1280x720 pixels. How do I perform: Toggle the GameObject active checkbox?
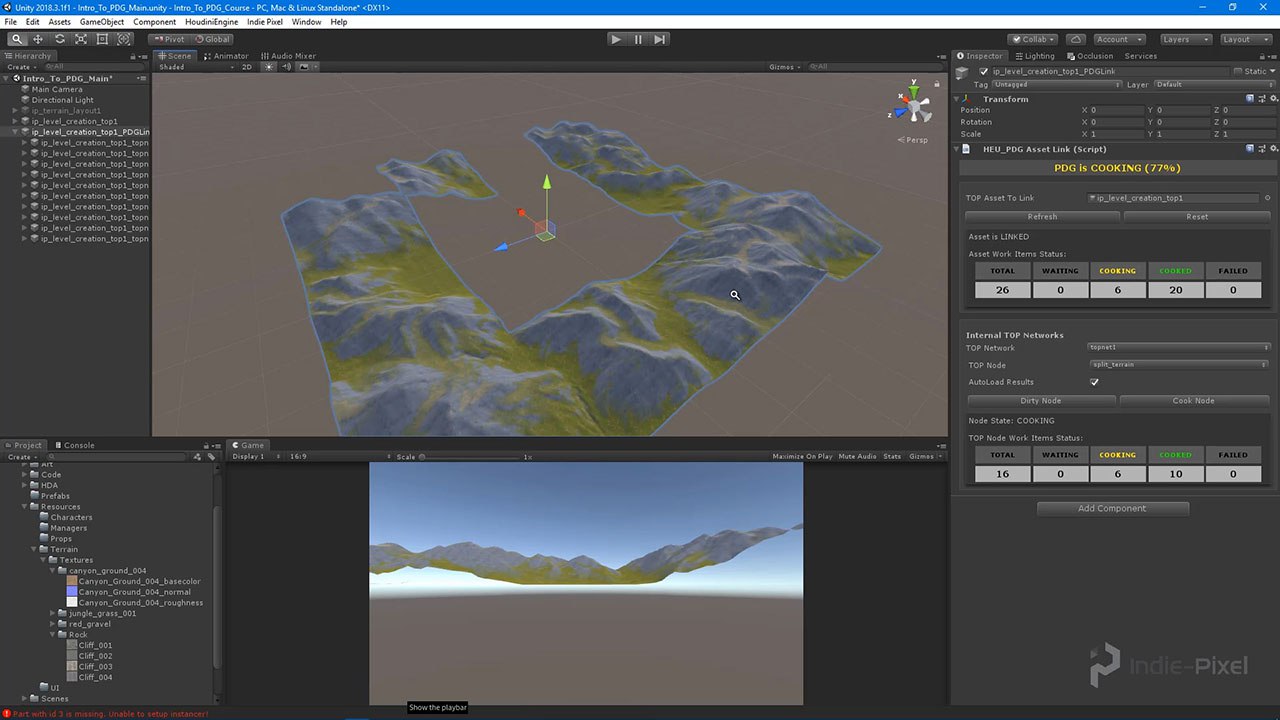984,72
